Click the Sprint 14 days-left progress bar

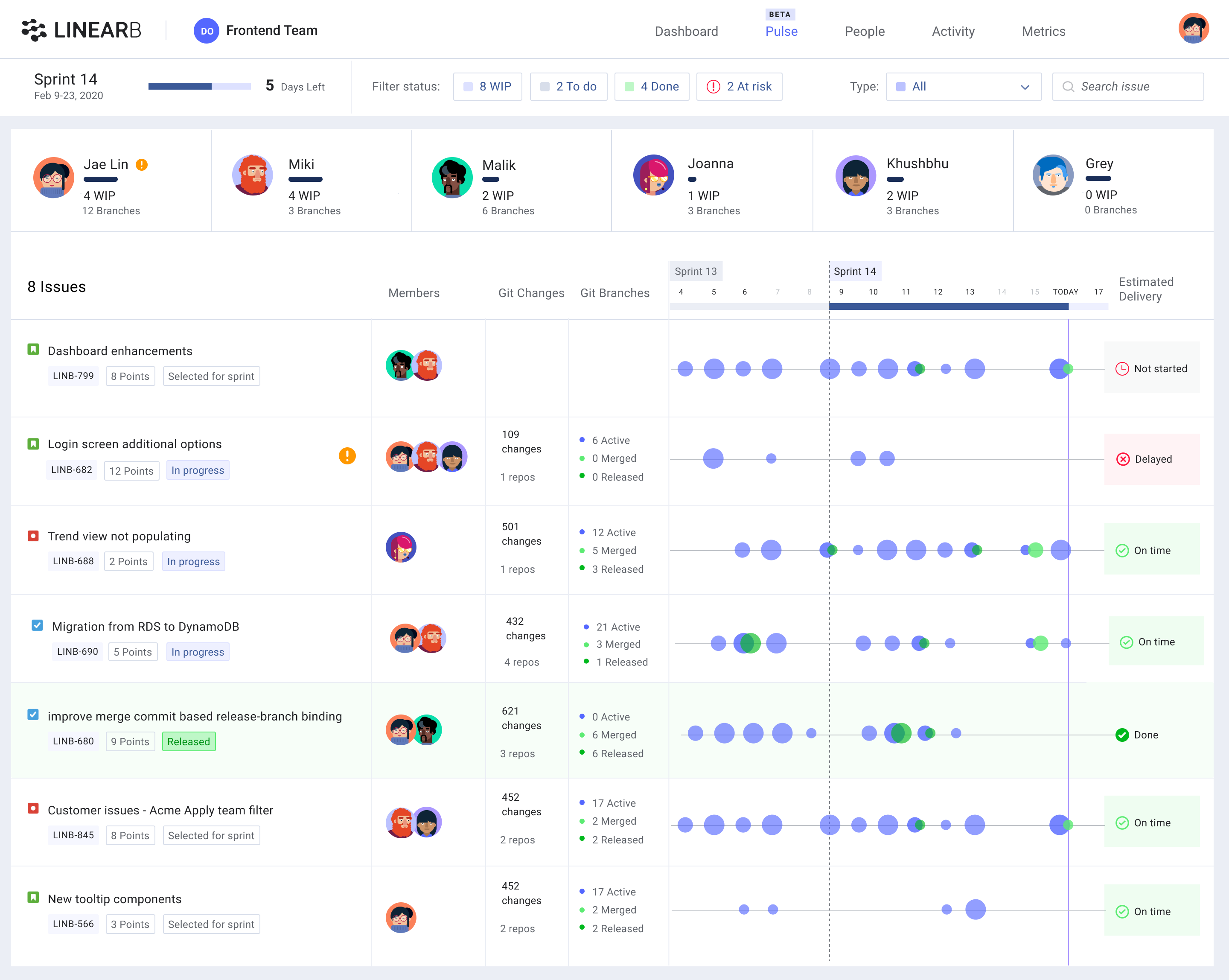pyautogui.click(x=200, y=87)
